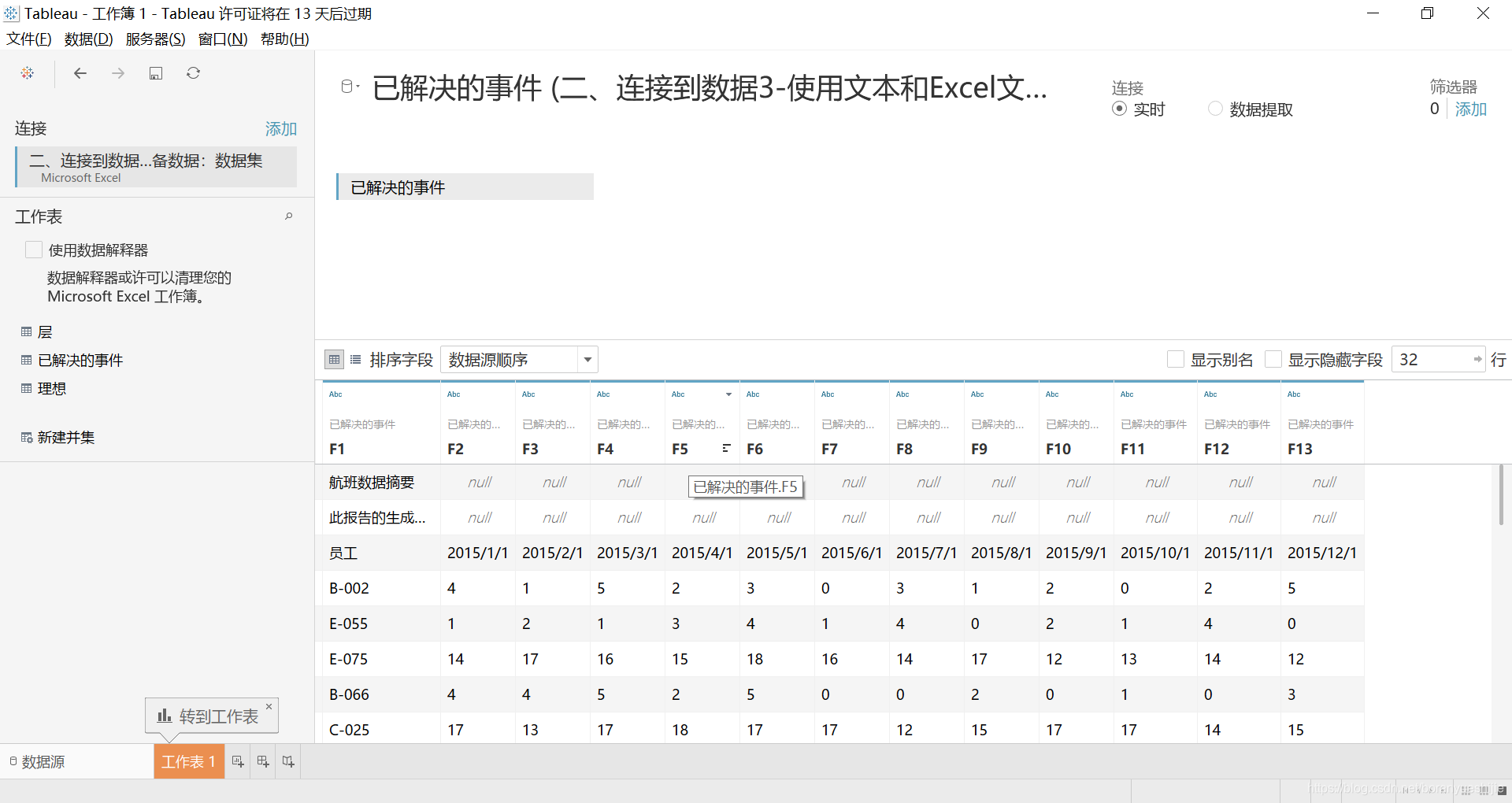The image size is (1512, 803).
Task: Click the 2015/12/1 date cell
Action: [1322, 553]
